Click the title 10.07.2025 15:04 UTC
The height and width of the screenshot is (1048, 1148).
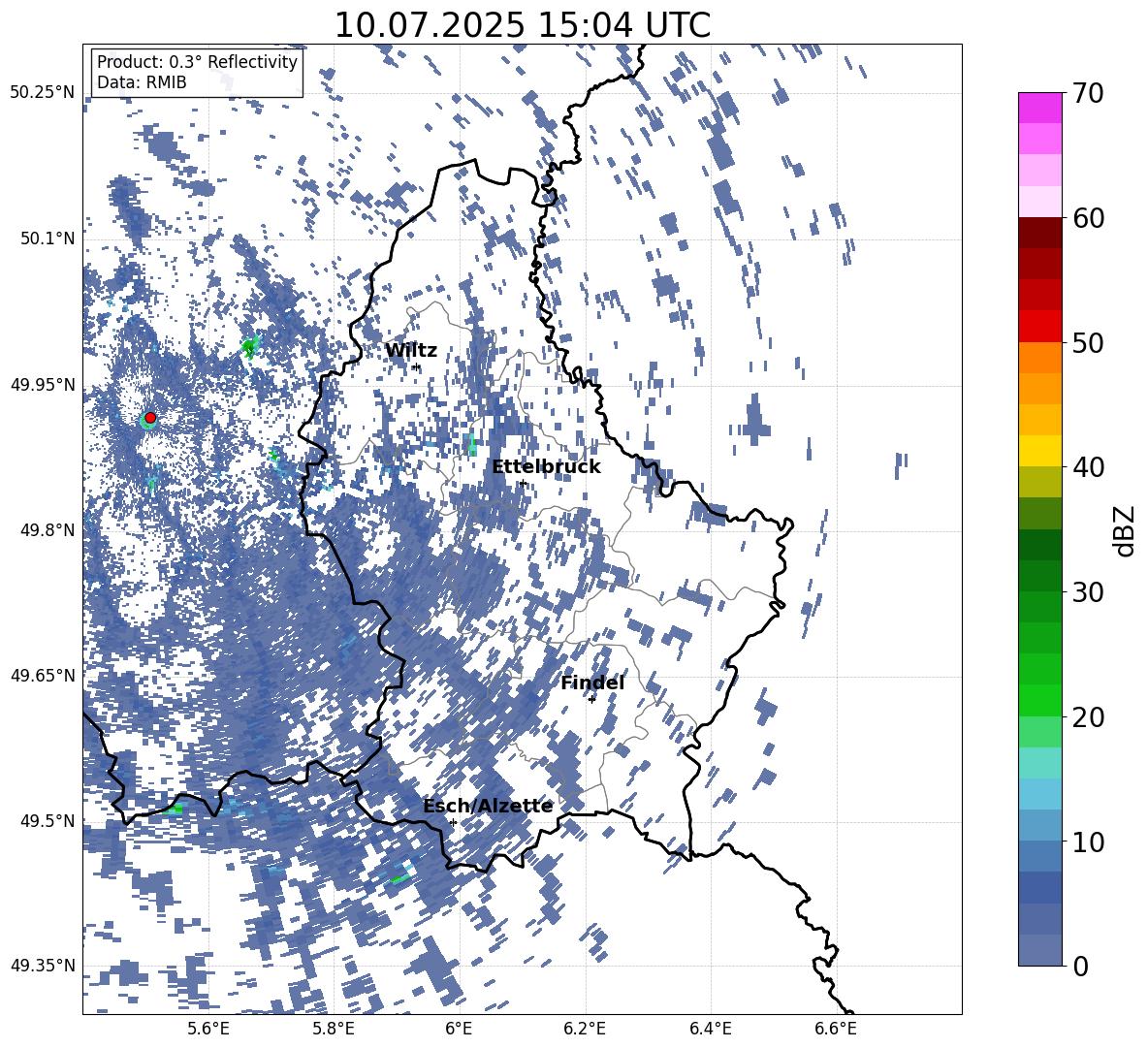point(522,25)
